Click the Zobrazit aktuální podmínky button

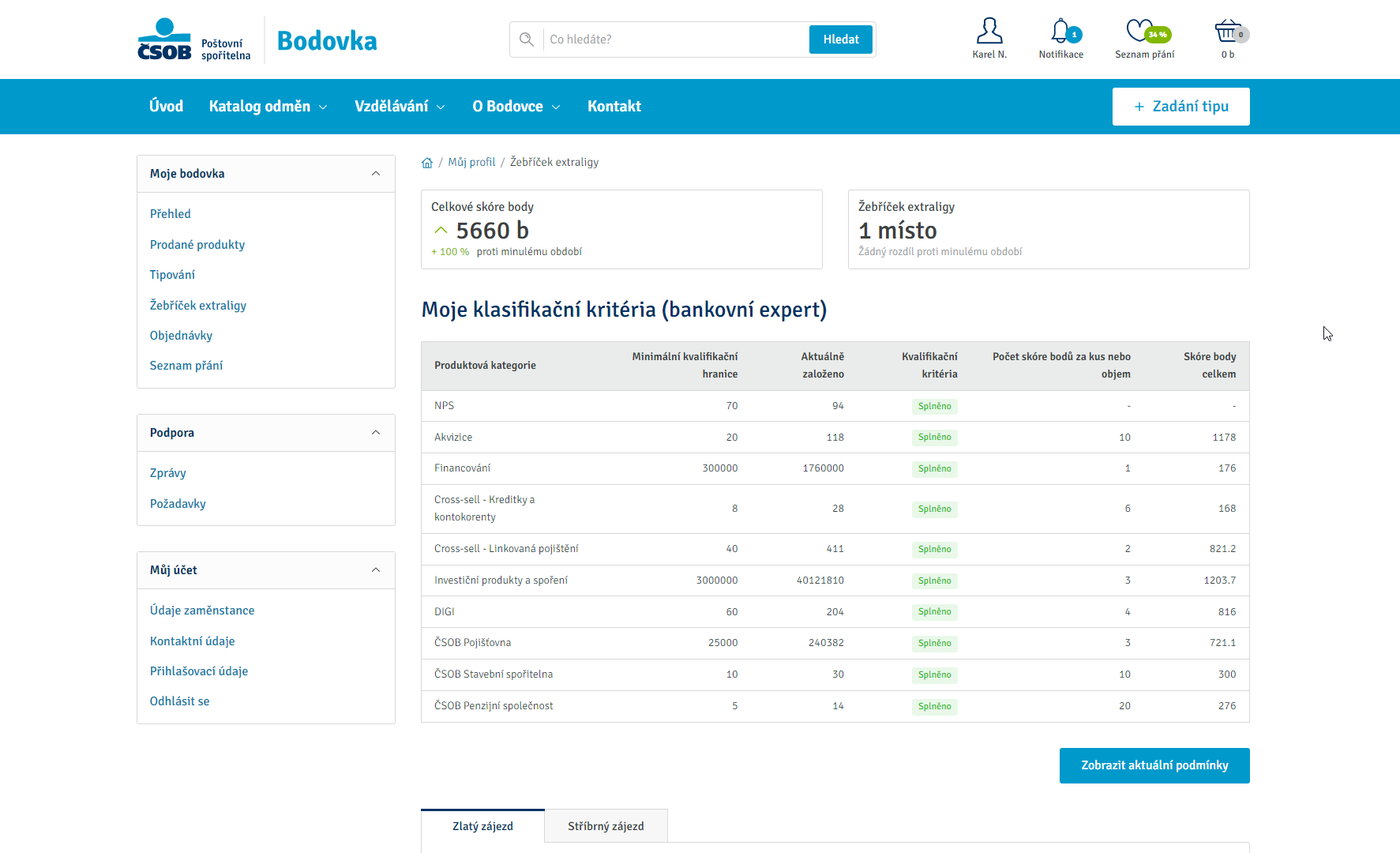pyautogui.click(x=1154, y=765)
